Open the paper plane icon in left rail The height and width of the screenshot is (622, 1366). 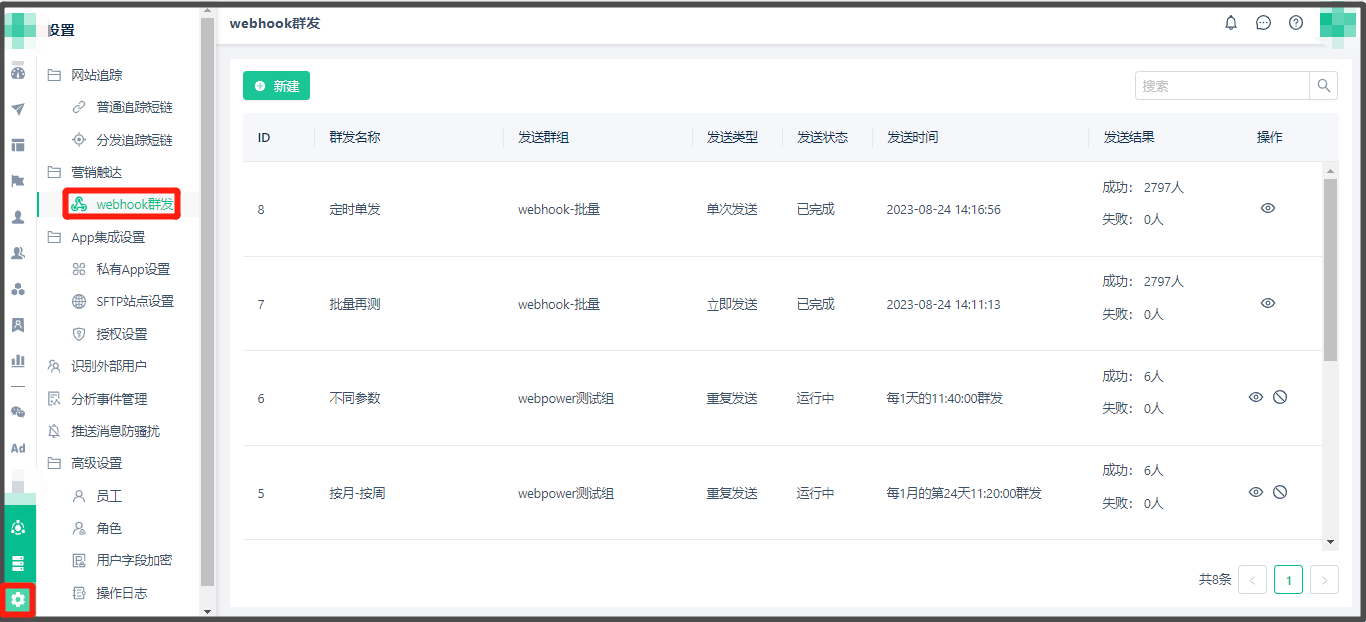(x=18, y=109)
